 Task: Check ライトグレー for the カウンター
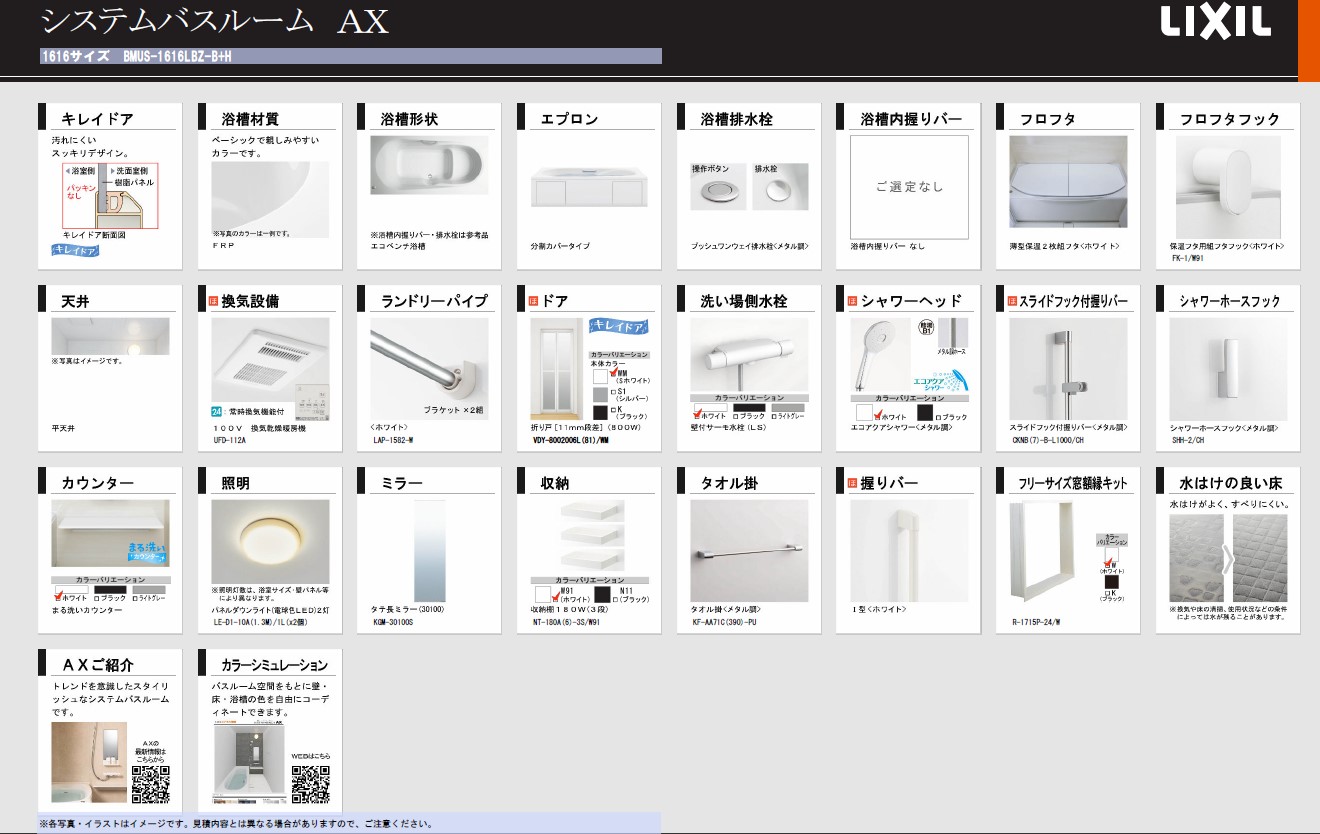tap(136, 597)
